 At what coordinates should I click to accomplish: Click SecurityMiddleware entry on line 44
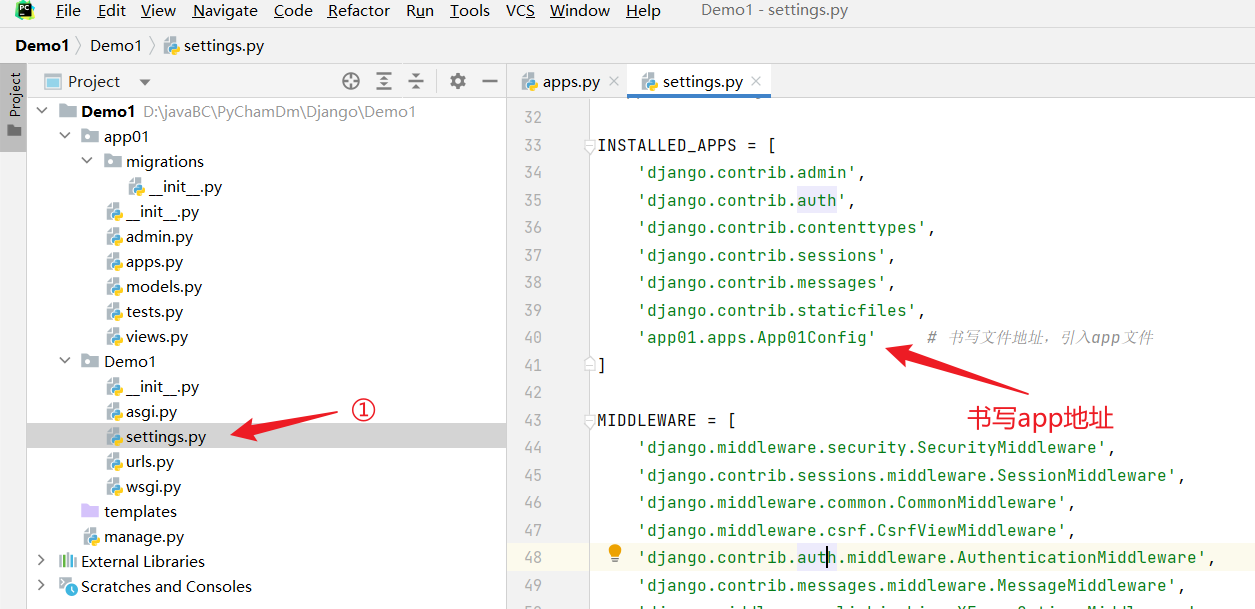coord(872,447)
